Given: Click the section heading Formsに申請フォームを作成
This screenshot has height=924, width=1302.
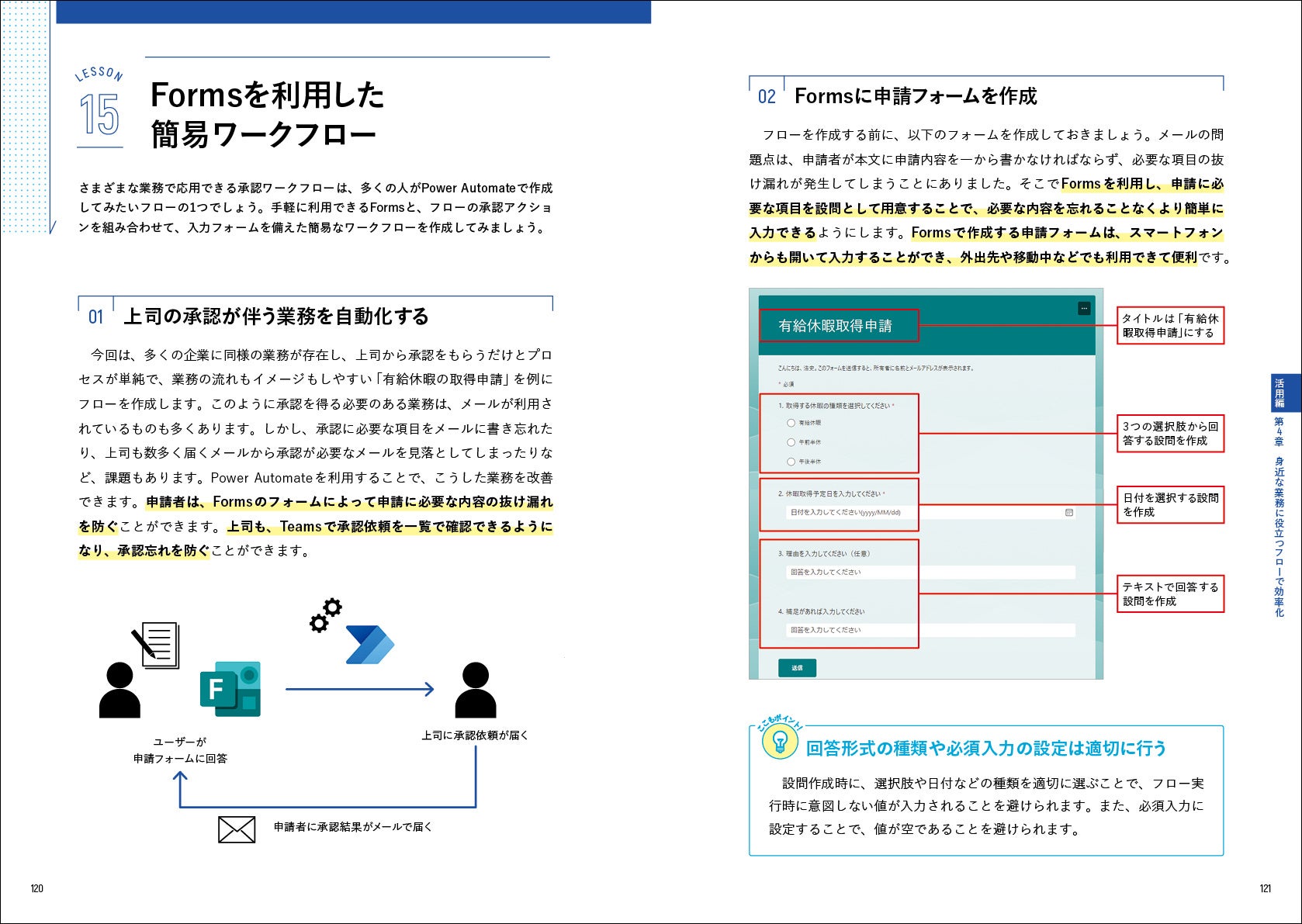Looking at the screenshot, I should coord(916,96).
